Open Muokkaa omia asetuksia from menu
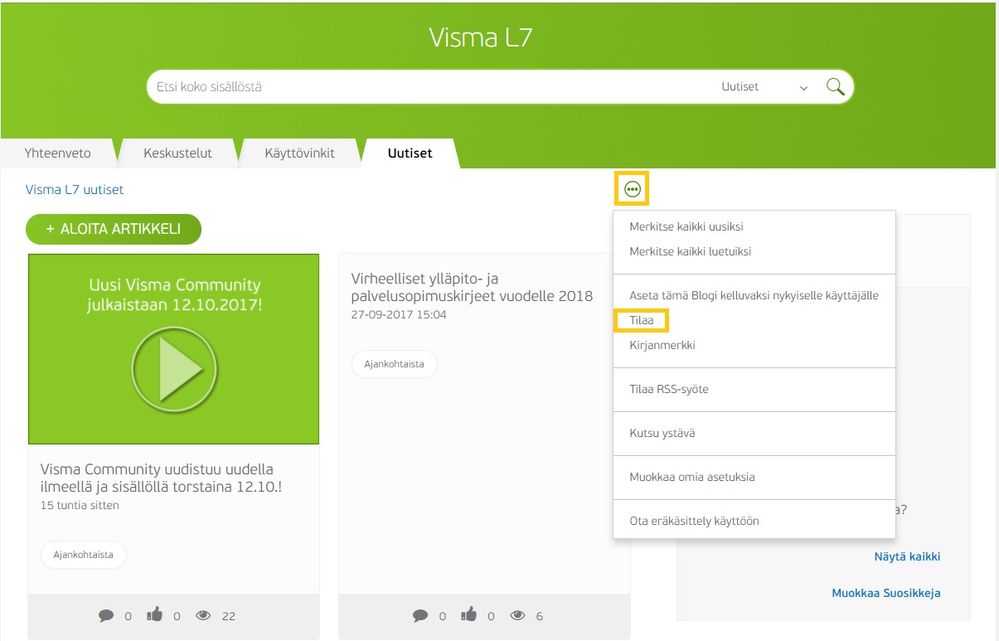 point(692,477)
